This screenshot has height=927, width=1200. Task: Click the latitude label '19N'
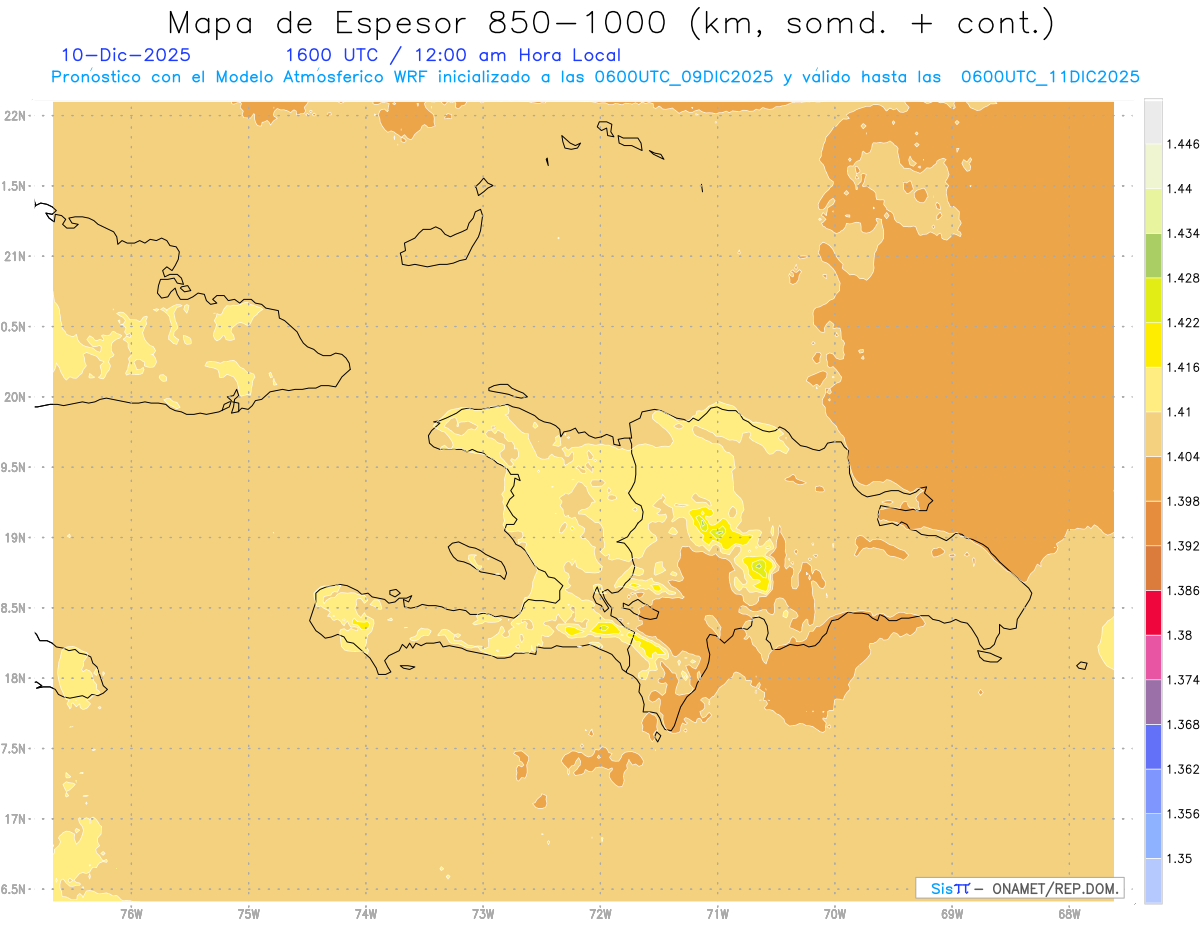tap(14, 538)
